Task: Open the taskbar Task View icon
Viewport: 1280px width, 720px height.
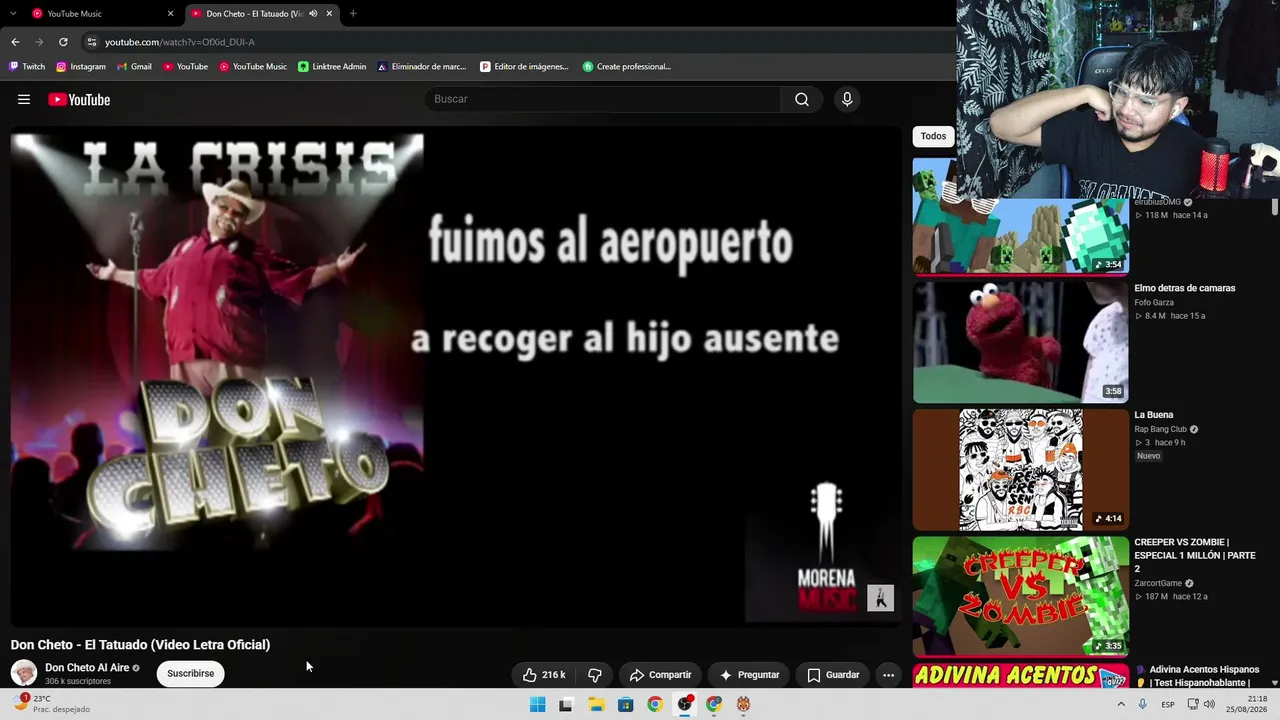Action: click(566, 704)
